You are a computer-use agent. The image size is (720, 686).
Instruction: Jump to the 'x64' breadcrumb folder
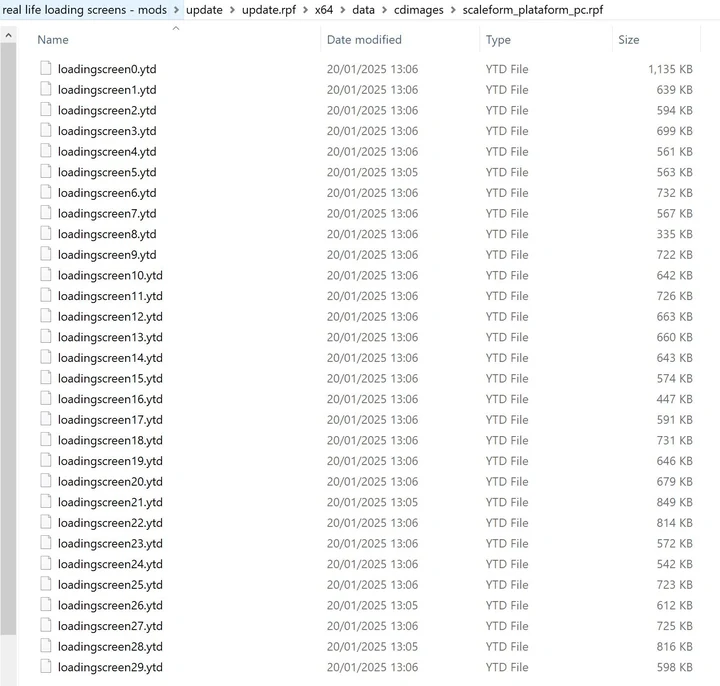pos(324,10)
